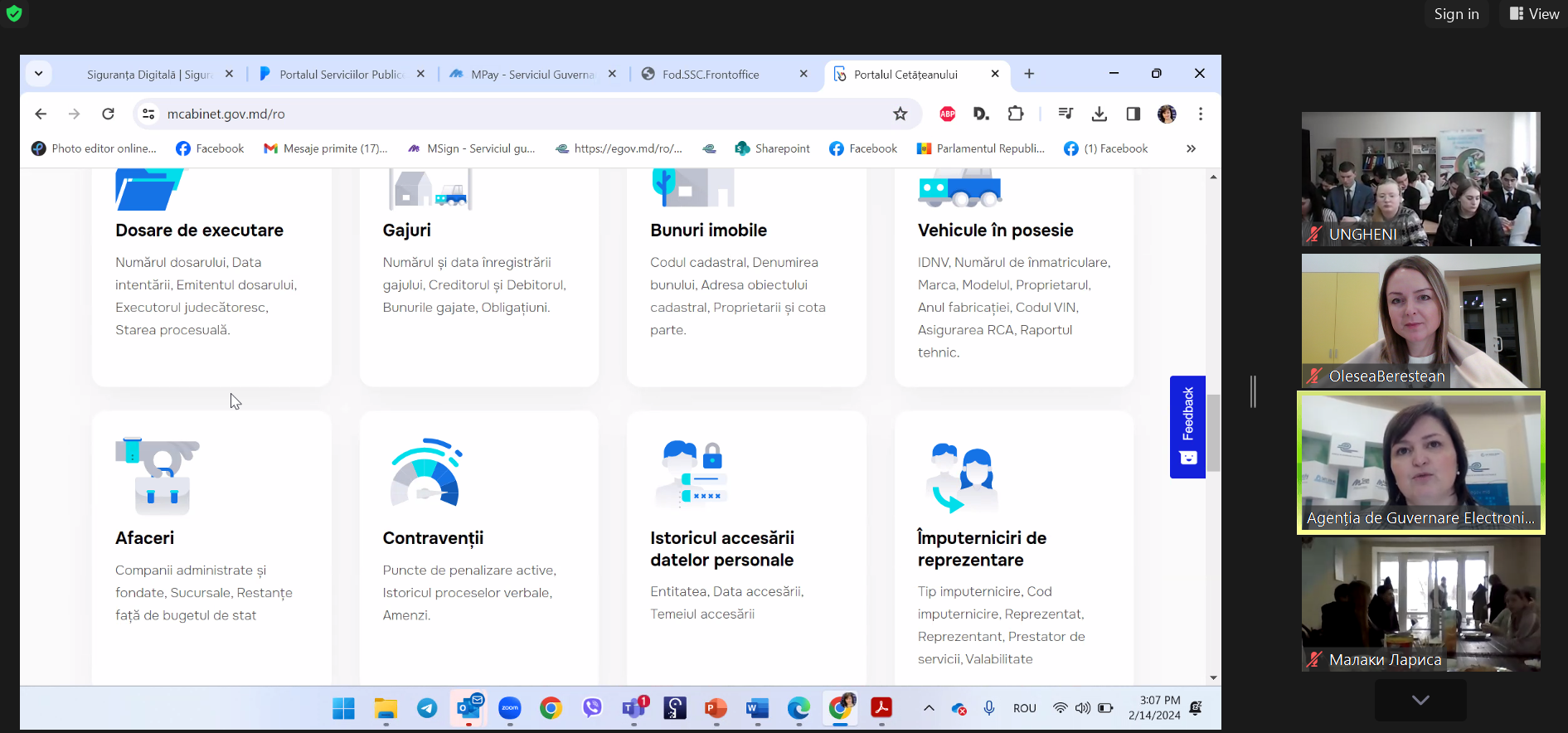Switch to the MPay browser tab
This screenshot has width=1568, height=733.
pyautogui.click(x=532, y=75)
